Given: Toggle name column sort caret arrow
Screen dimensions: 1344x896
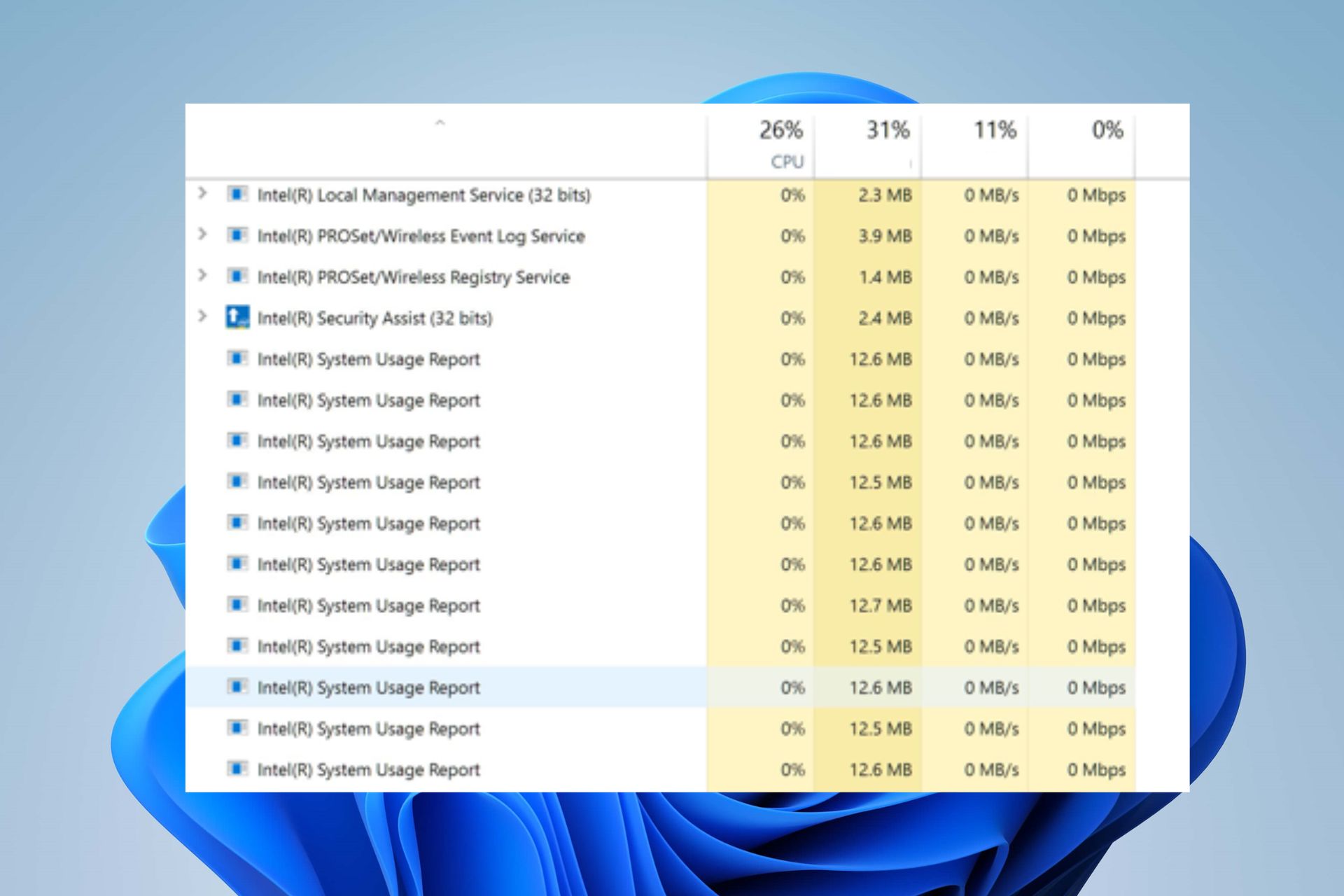Looking at the screenshot, I should click(440, 123).
